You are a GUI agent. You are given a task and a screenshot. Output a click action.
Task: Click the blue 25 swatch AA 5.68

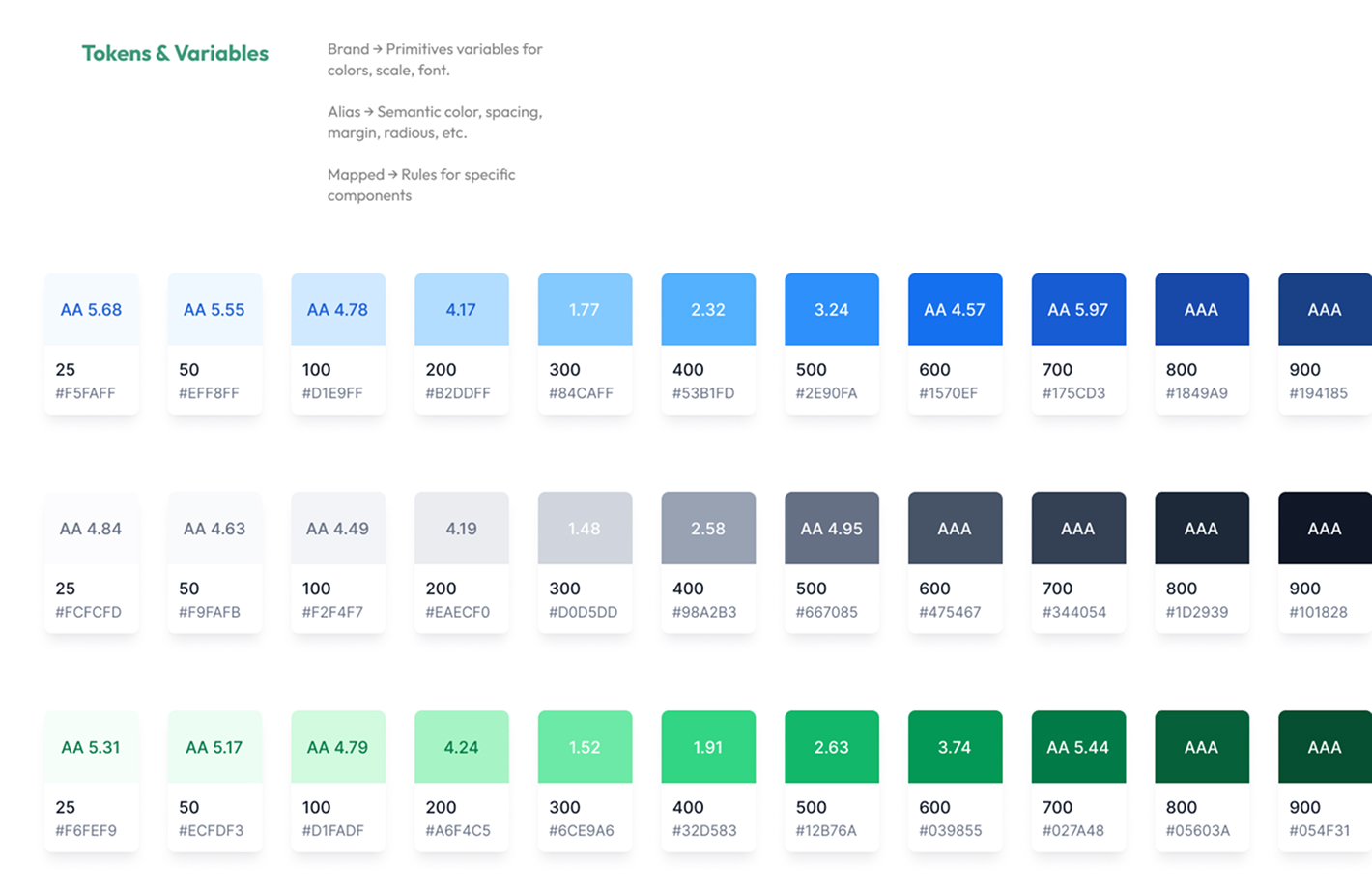point(91,310)
